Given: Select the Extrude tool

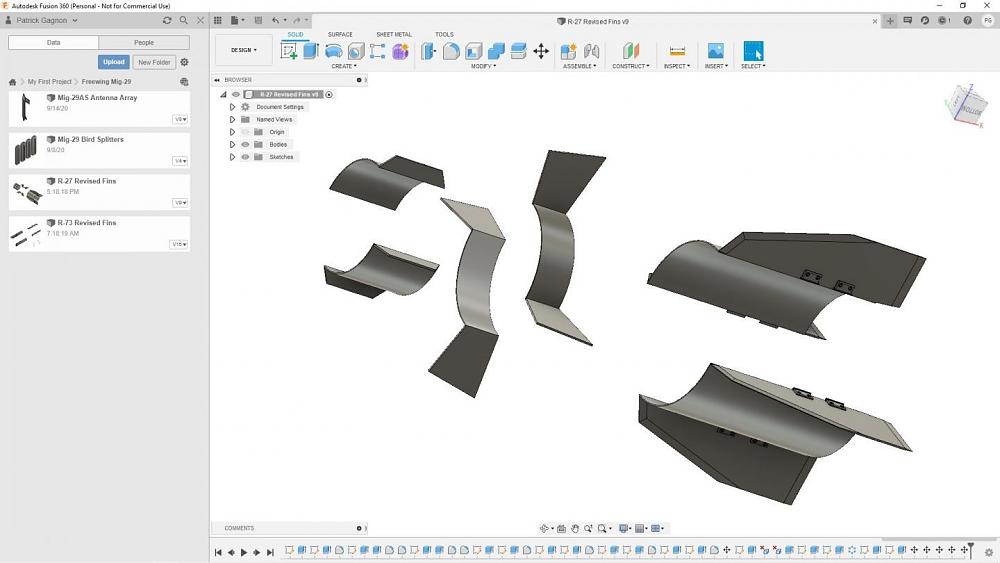Looking at the screenshot, I should [311, 51].
